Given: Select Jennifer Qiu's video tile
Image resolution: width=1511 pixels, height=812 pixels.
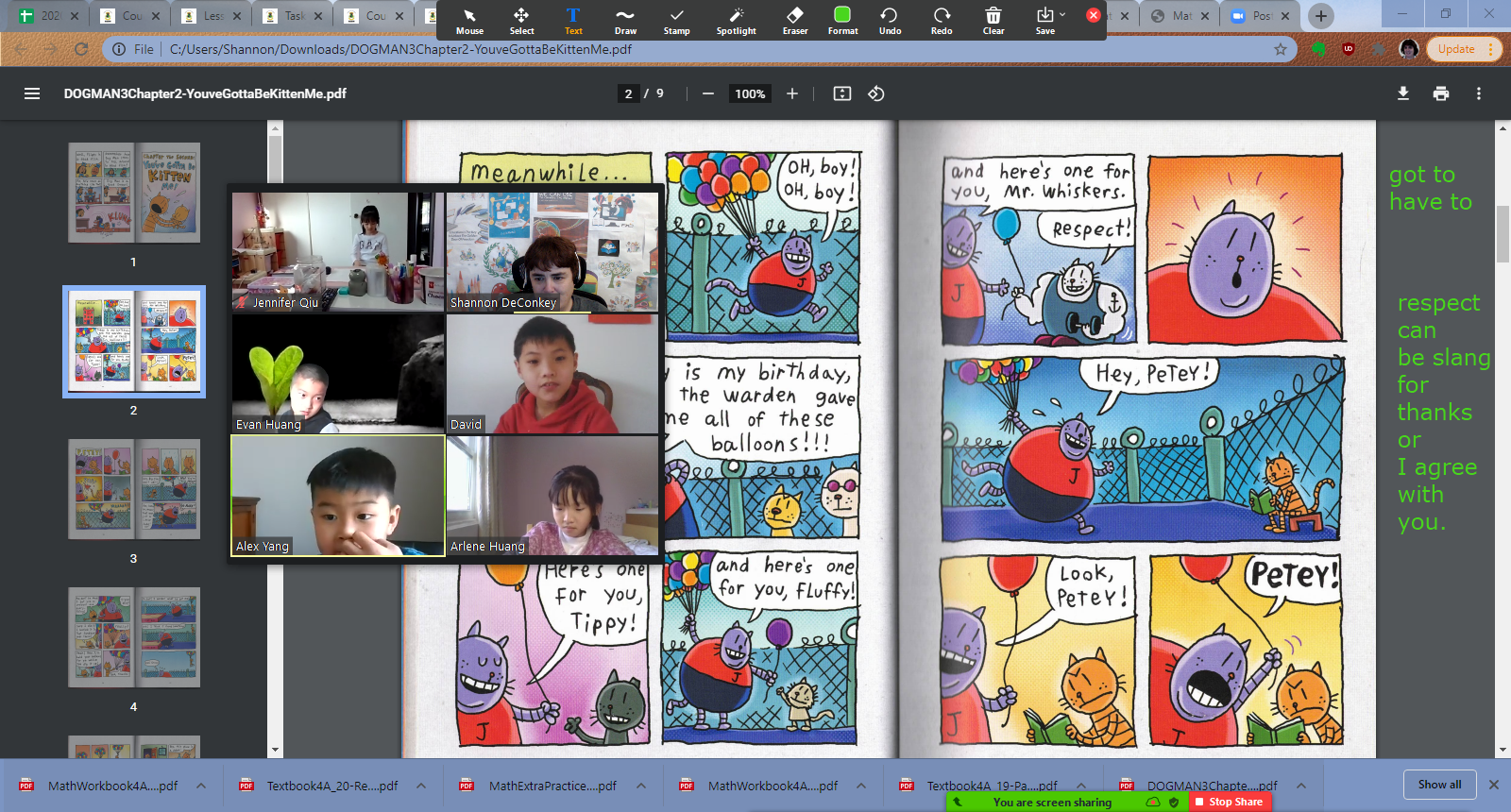Looking at the screenshot, I should click(x=338, y=252).
